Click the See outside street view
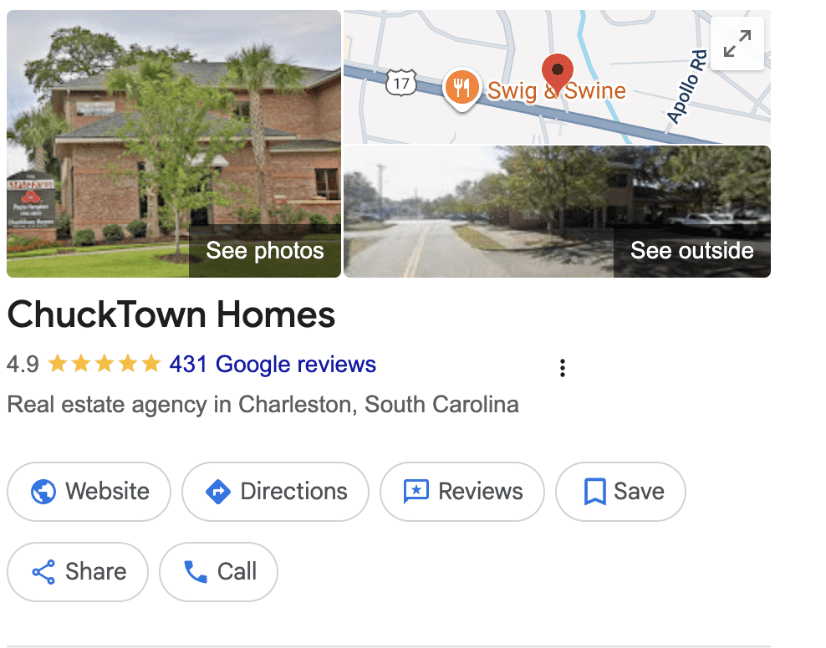 coord(692,251)
